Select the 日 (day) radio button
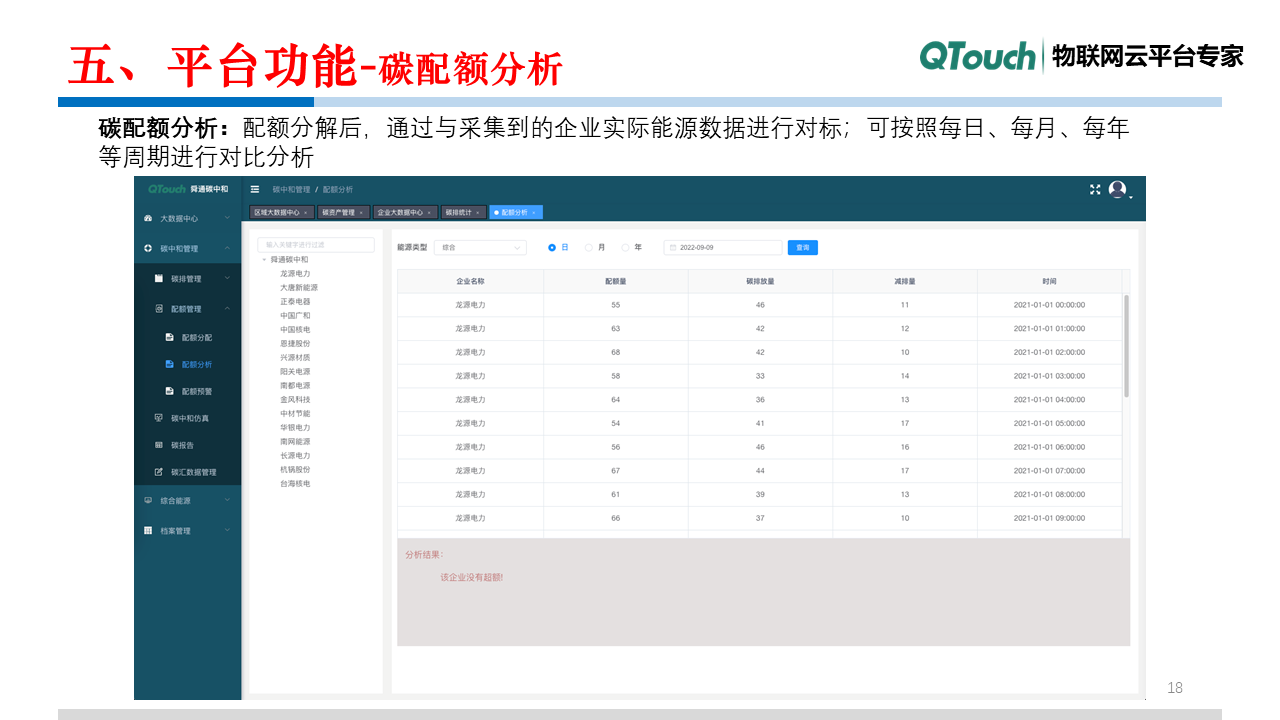Viewport: 1280px width, 720px height. 552,248
